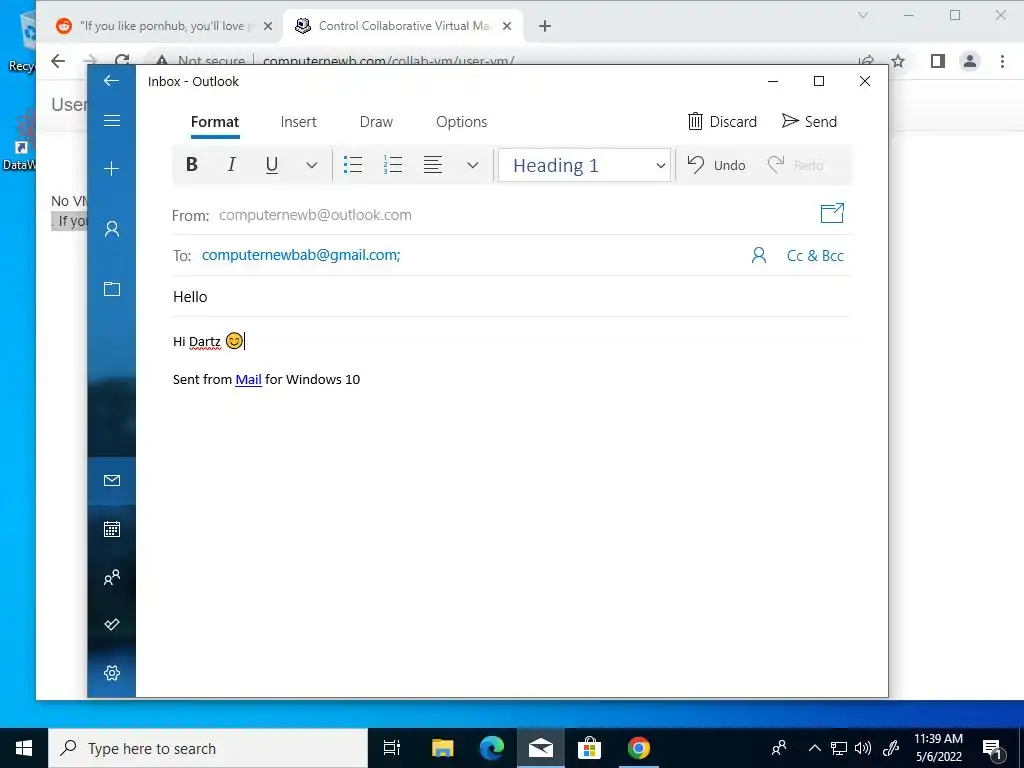Launch Microsoft Edge from taskbar
This screenshot has height=768, width=1024.
[492, 748]
